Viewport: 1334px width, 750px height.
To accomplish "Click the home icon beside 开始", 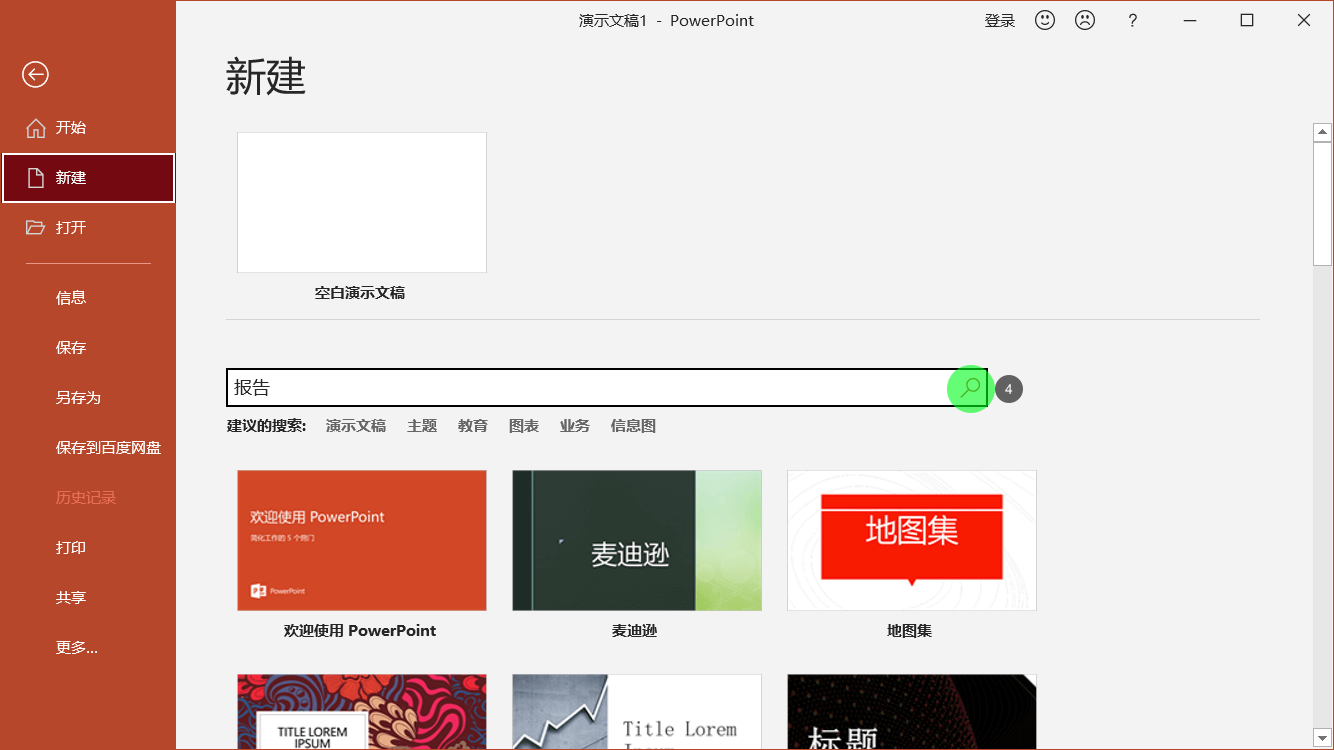I will (x=36, y=128).
